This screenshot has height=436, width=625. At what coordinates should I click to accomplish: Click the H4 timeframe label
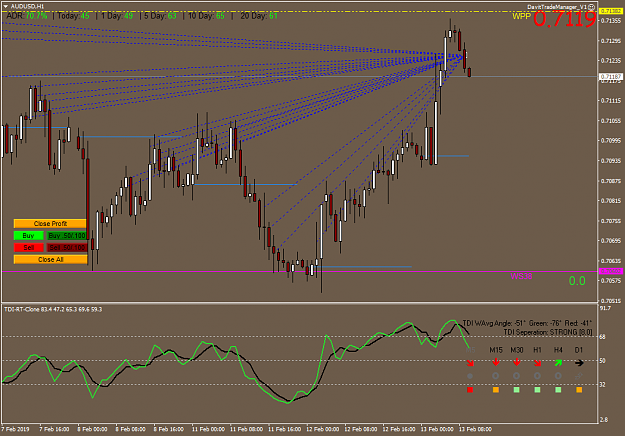tap(558, 350)
